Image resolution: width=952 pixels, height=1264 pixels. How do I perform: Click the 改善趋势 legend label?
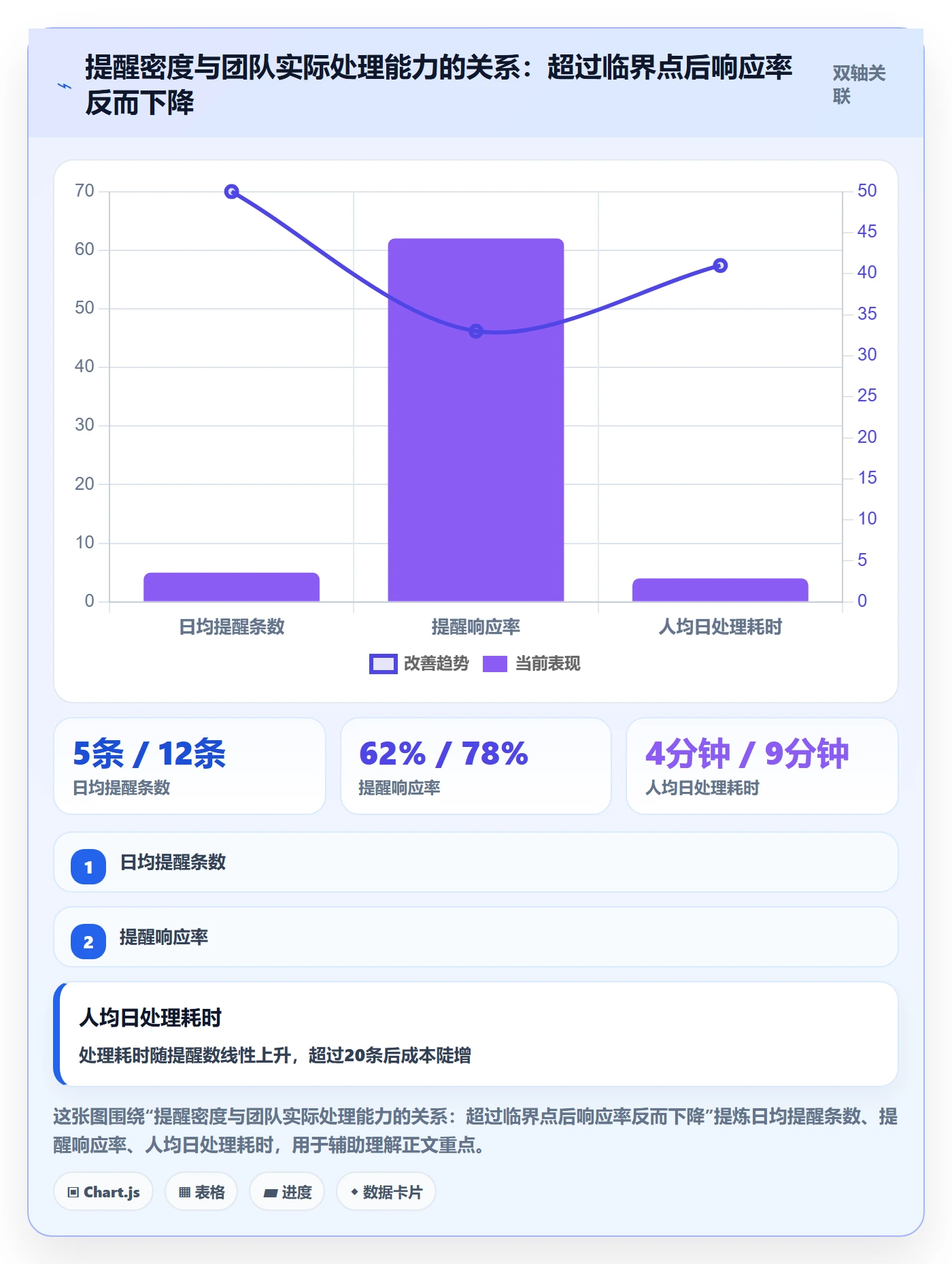[x=437, y=663]
